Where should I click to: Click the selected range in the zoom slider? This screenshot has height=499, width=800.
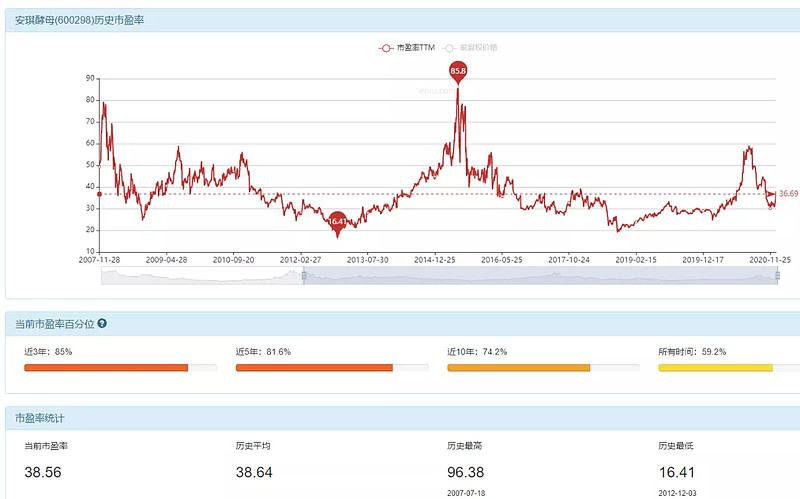541,276
